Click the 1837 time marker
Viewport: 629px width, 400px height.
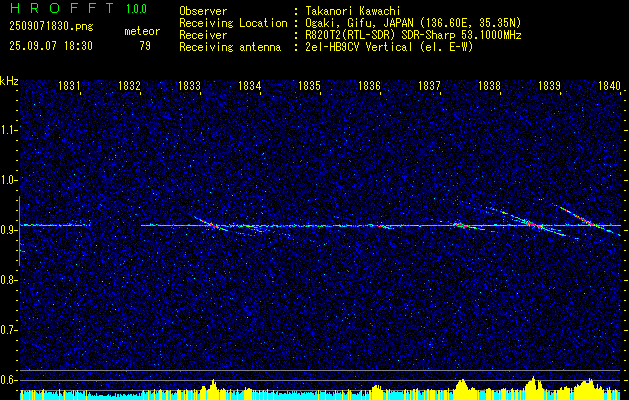pyautogui.click(x=429, y=85)
